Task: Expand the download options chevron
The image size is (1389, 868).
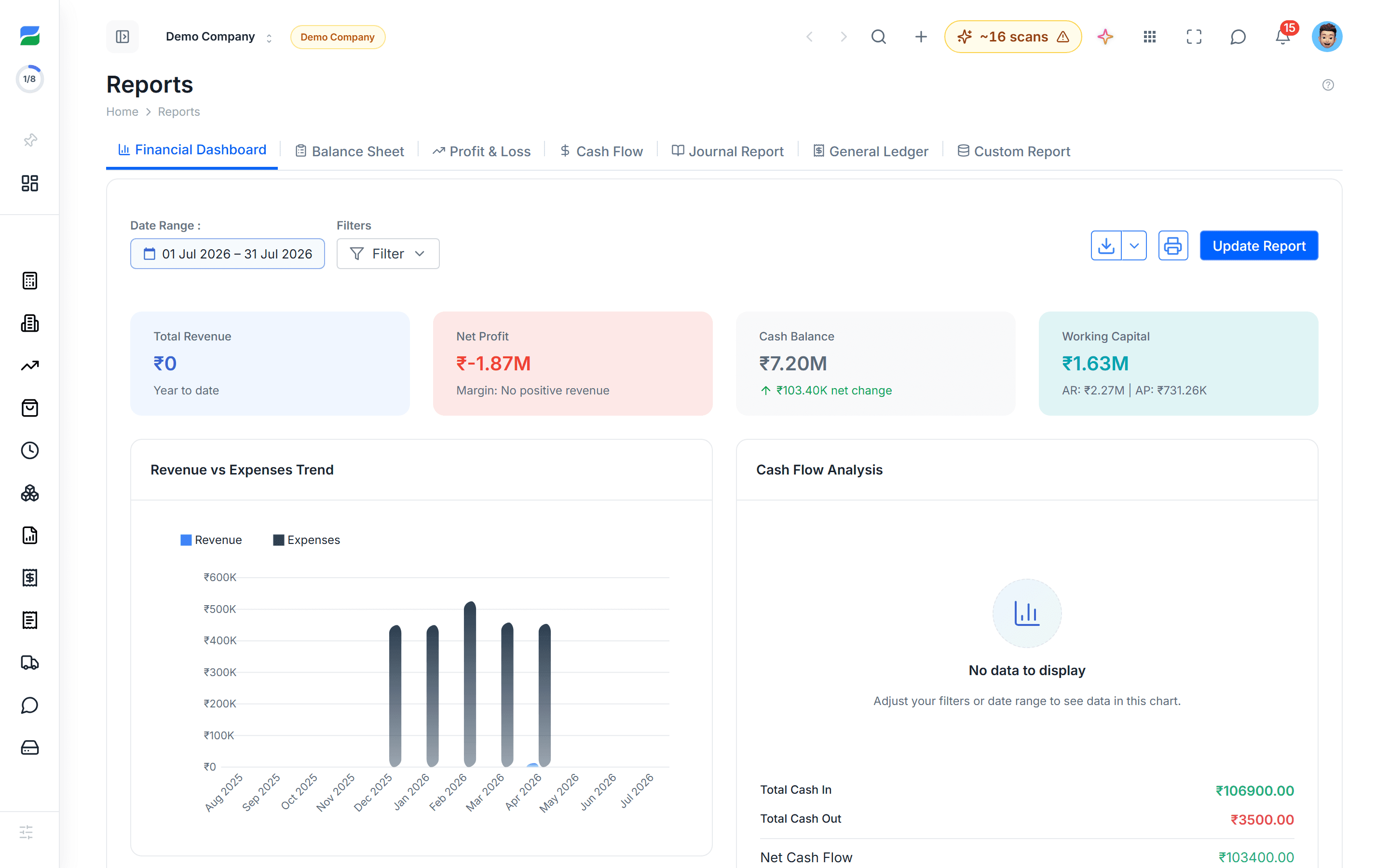Action: (1134, 246)
